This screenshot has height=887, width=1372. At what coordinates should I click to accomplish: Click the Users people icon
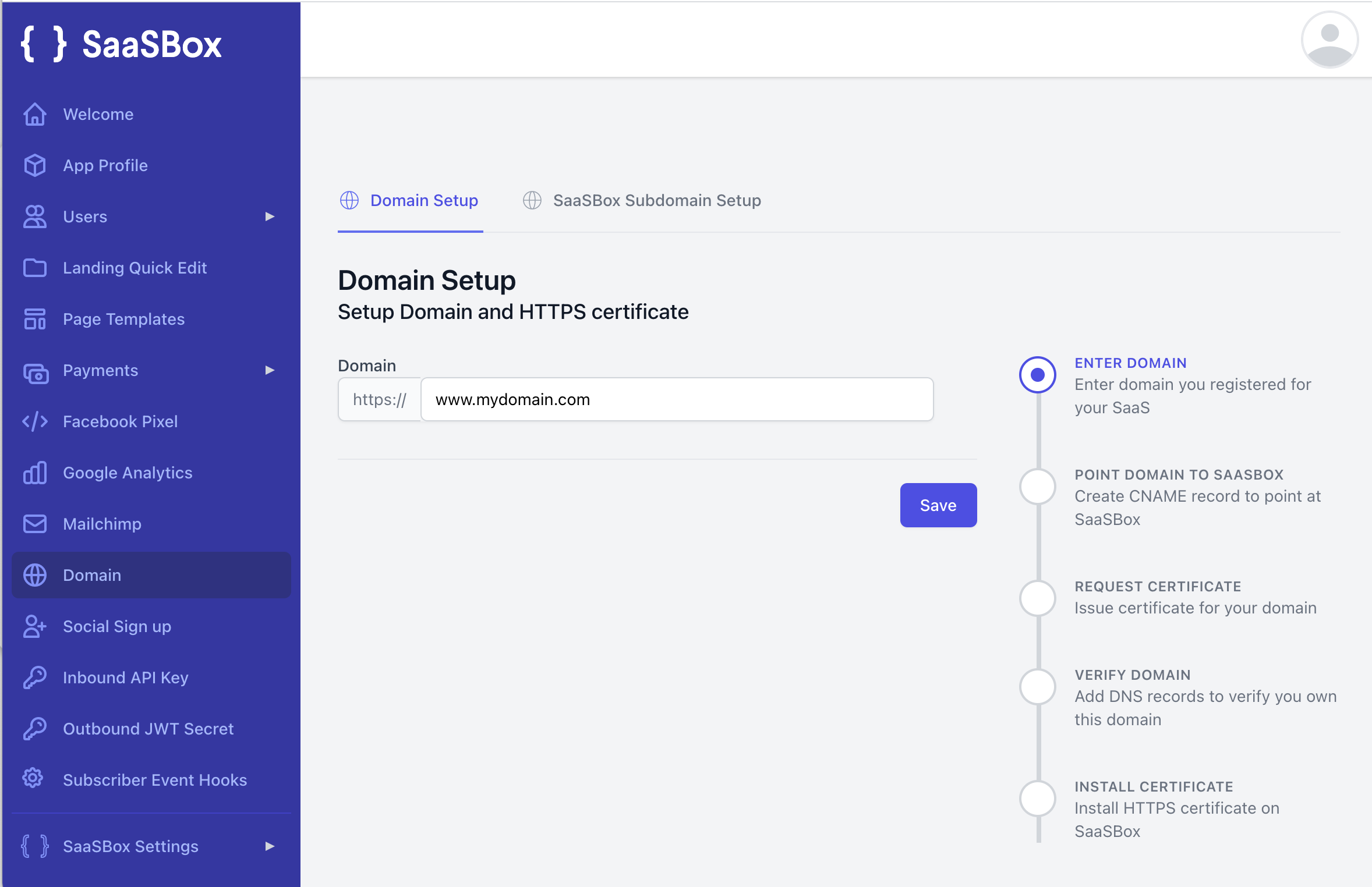tap(35, 217)
